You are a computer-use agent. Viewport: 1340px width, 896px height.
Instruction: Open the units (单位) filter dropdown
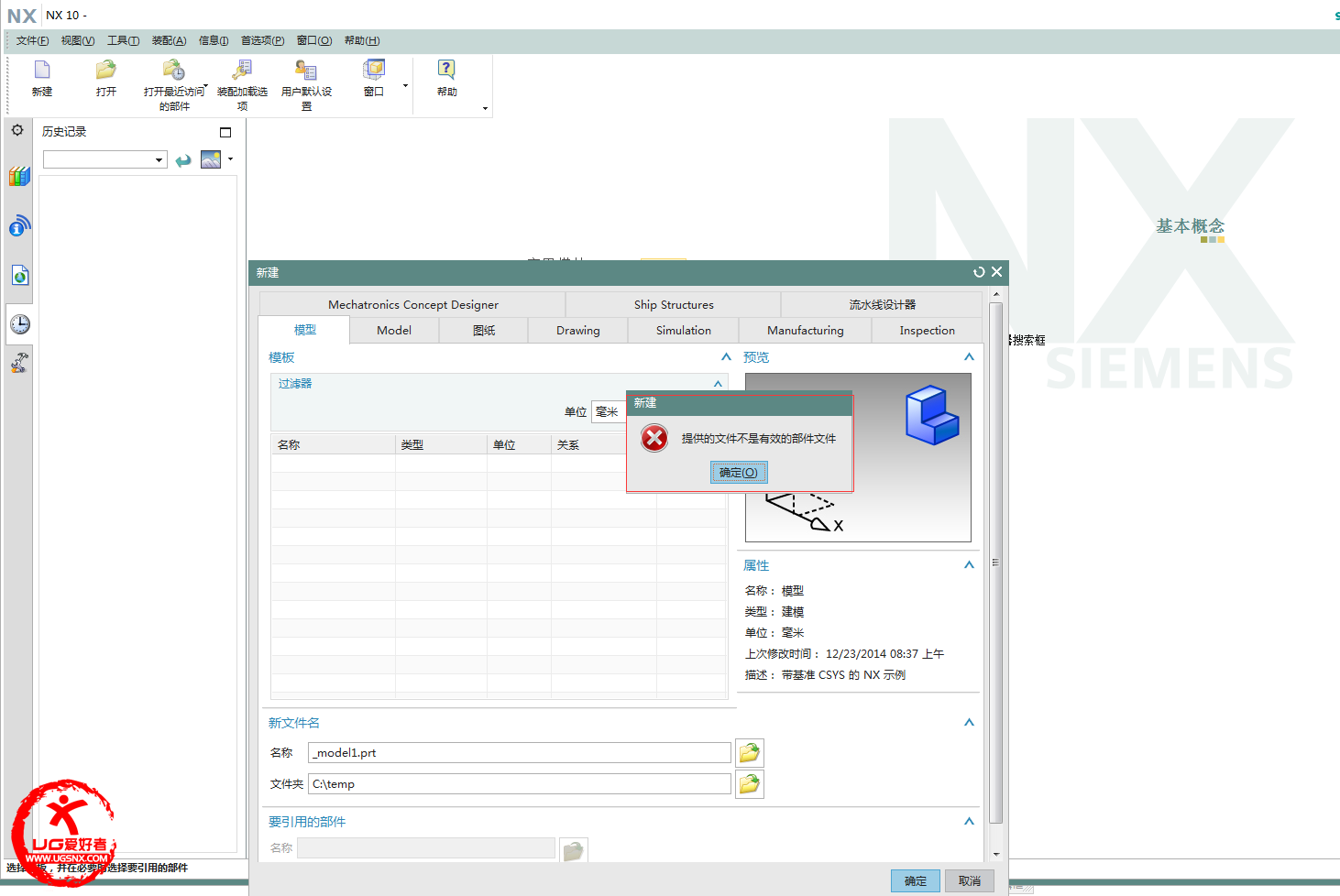(609, 412)
